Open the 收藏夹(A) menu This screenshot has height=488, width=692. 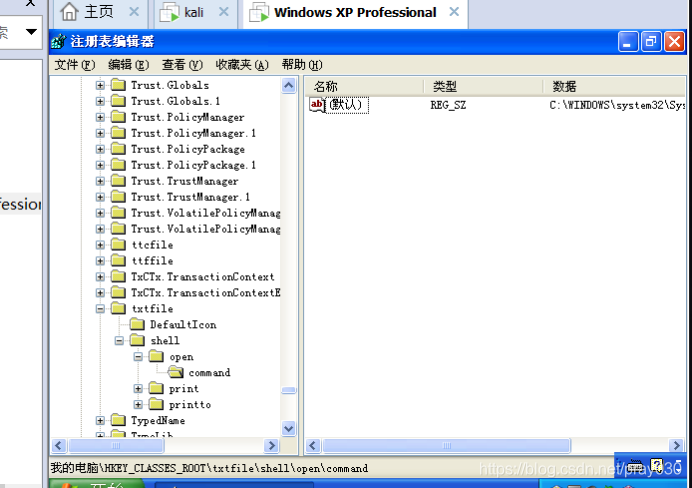coord(242,65)
